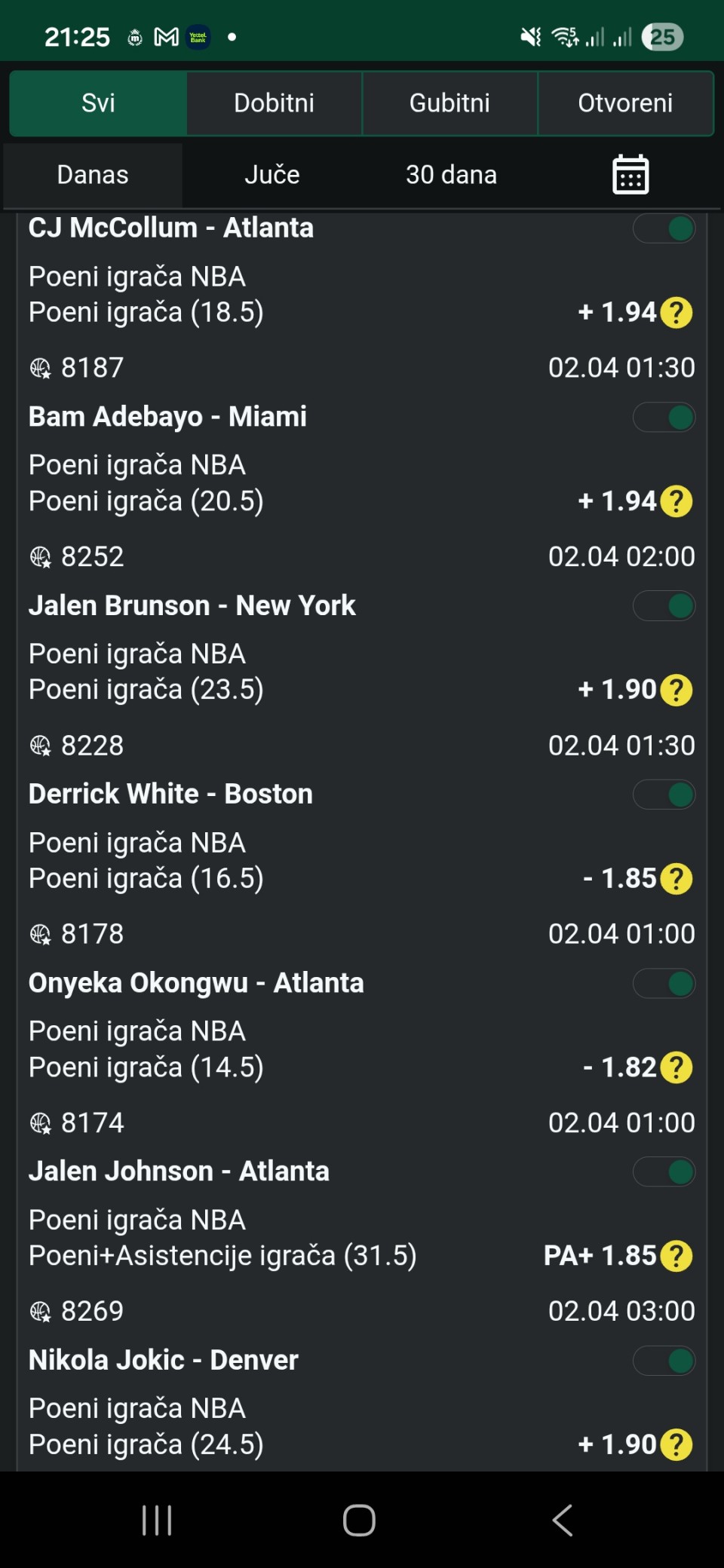Open the calendar date picker icon

tap(630, 175)
